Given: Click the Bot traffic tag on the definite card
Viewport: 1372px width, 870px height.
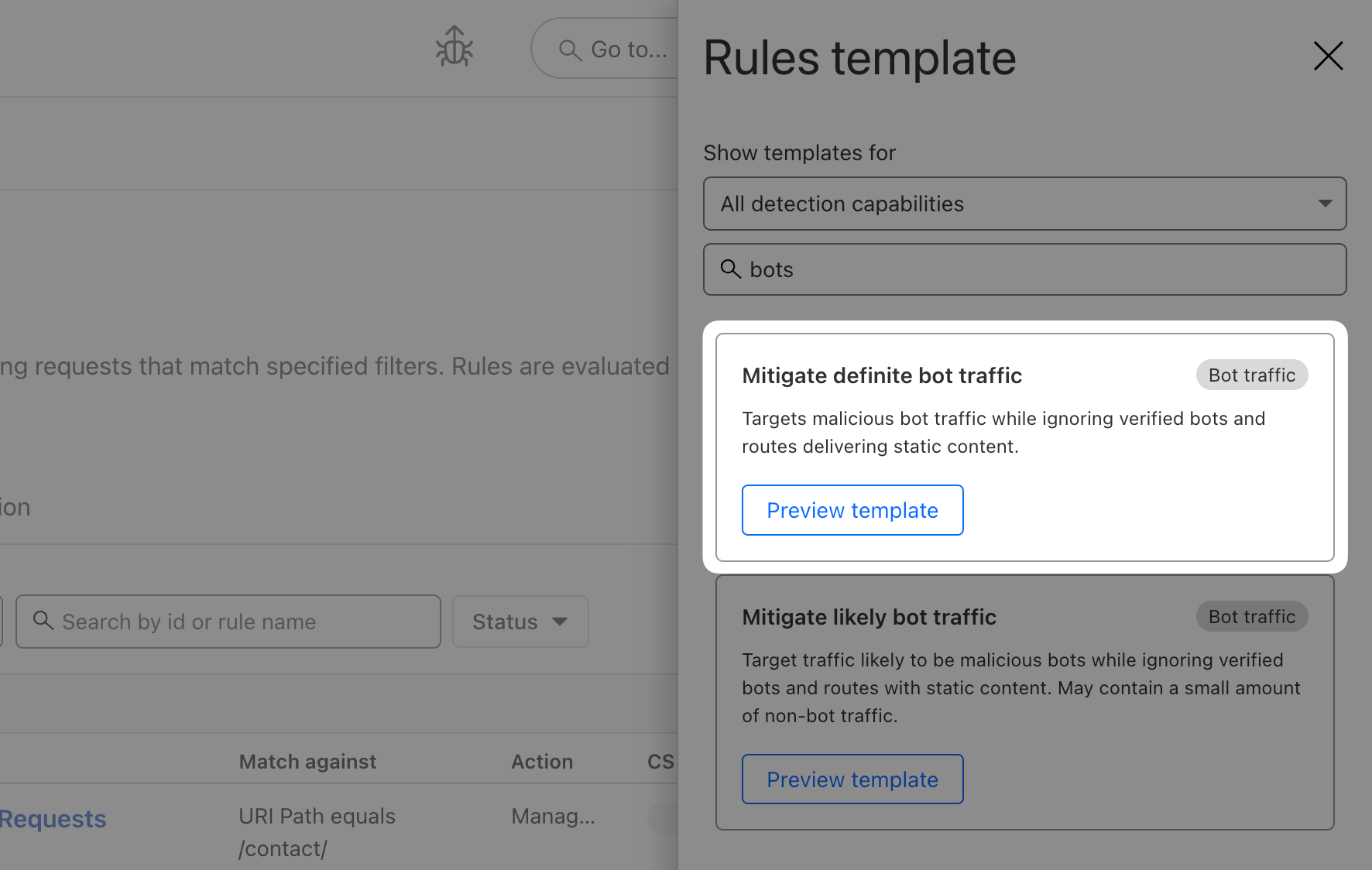Looking at the screenshot, I should pyautogui.click(x=1251, y=375).
